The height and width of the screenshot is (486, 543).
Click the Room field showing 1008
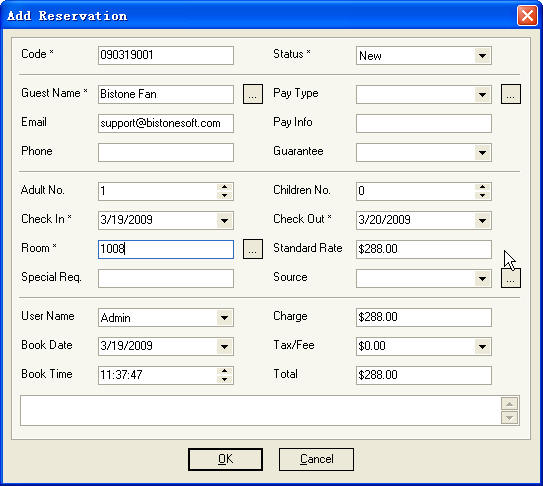point(166,249)
